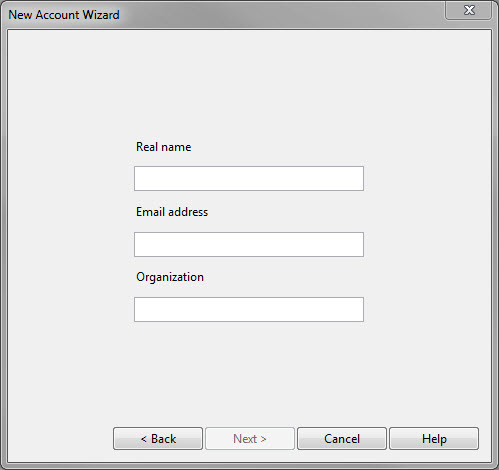The image size is (499, 470).
Task: Place cursor in the topmost text field
Action: tap(249, 179)
